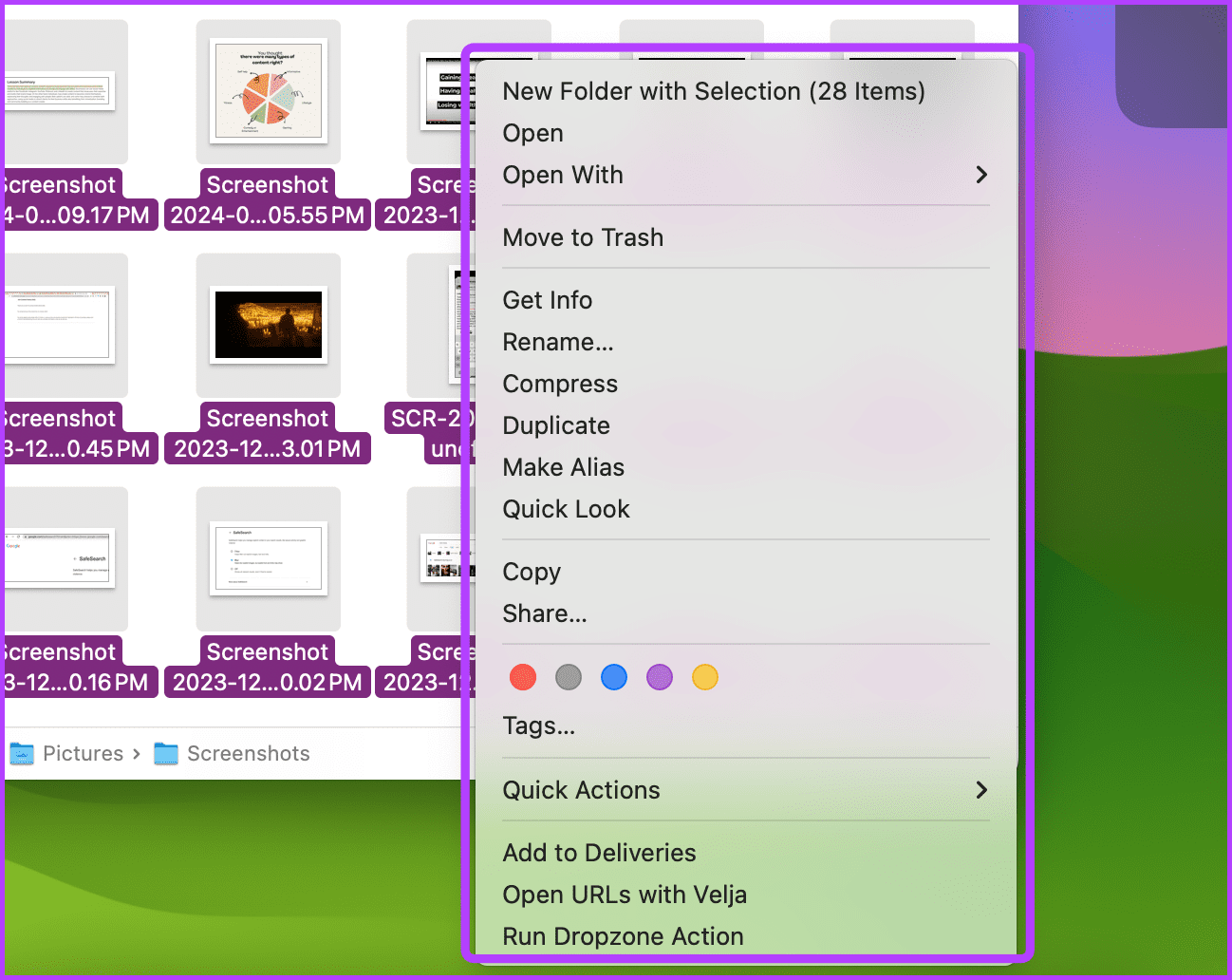Apply the purple tag color
Viewport: 1232px width, 980px height.
pos(660,677)
